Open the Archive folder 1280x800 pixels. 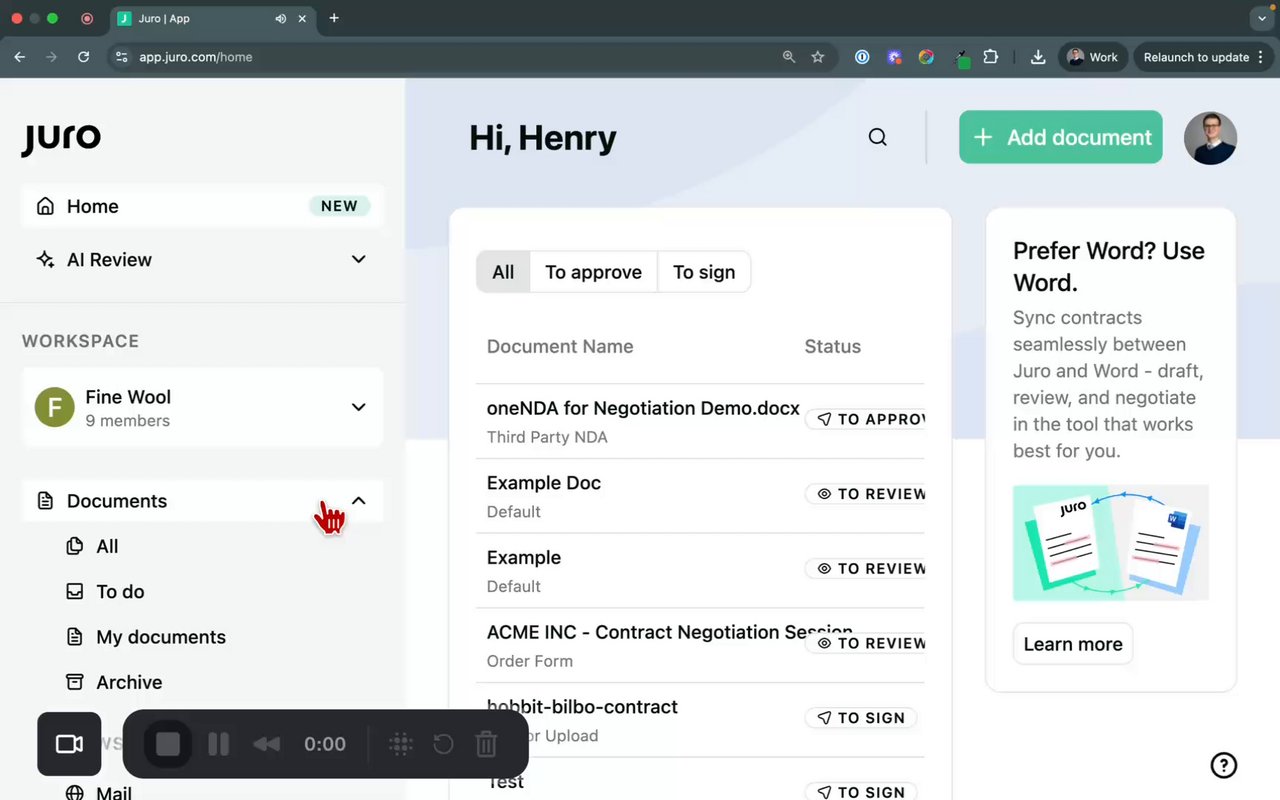(129, 682)
